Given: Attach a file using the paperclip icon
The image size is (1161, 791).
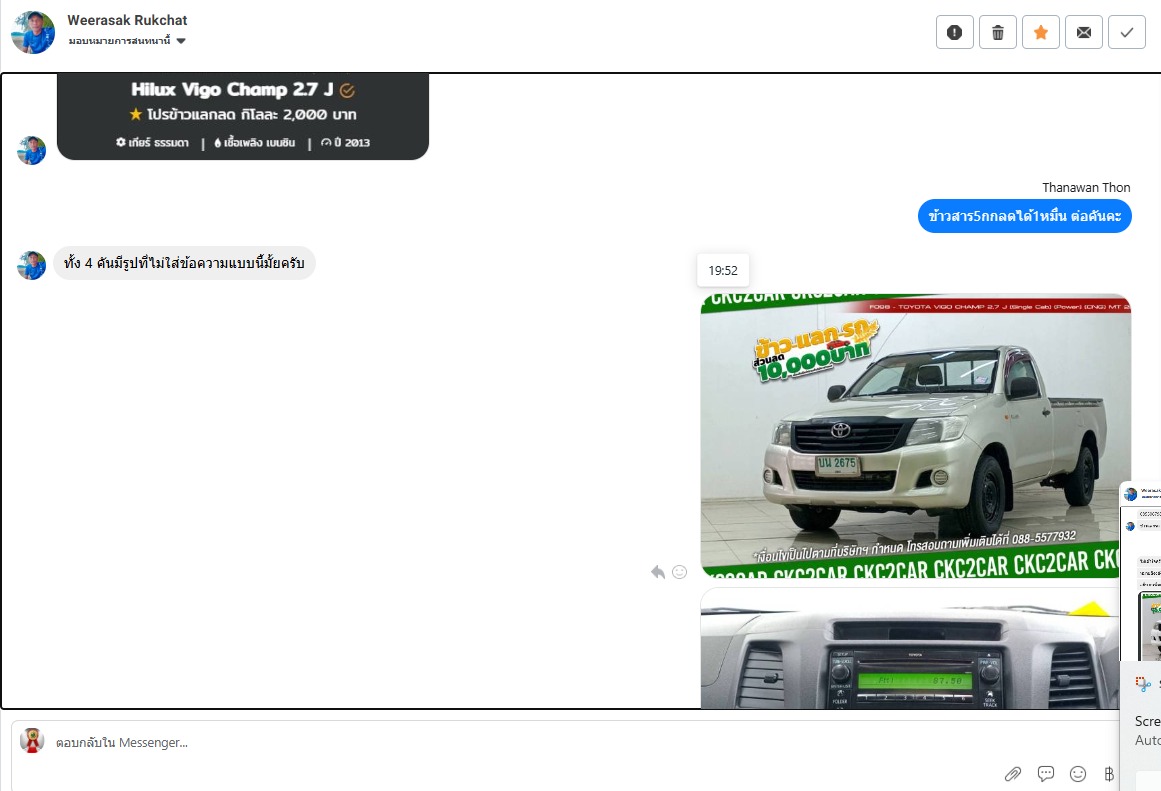Looking at the screenshot, I should pyautogui.click(x=1012, y=774).
